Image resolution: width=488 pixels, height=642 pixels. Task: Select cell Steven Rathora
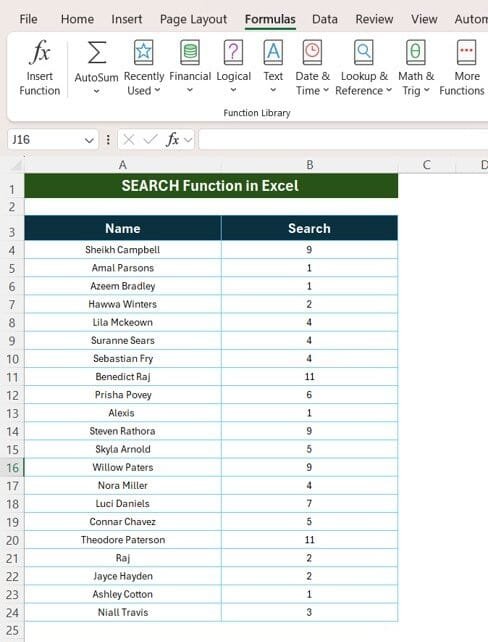tap(123, 431)
